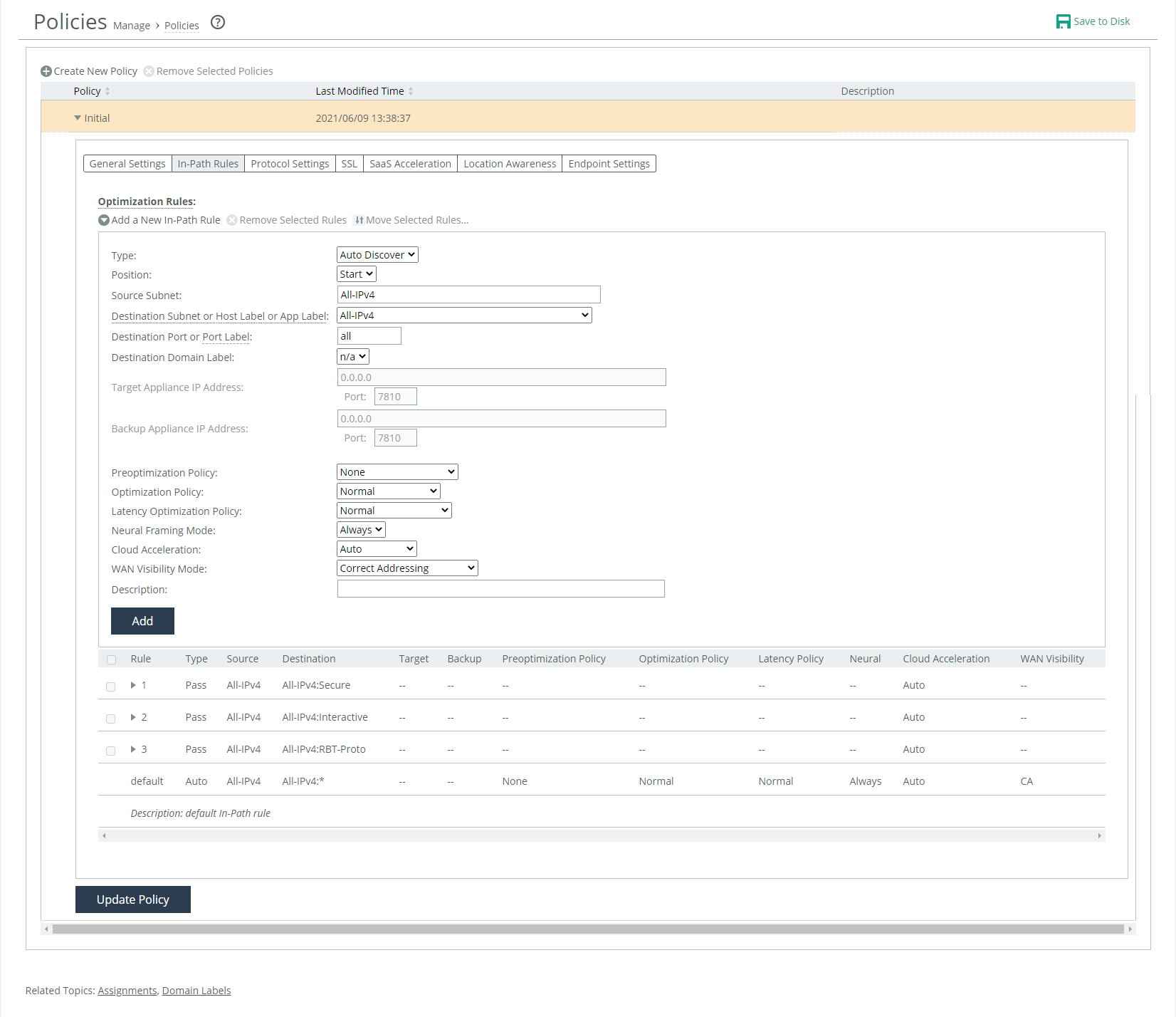The height and width of the screenshot is (1017, 1176).
Task: Open the Neural Framing Mode dropdown
Action: [361, 530]
